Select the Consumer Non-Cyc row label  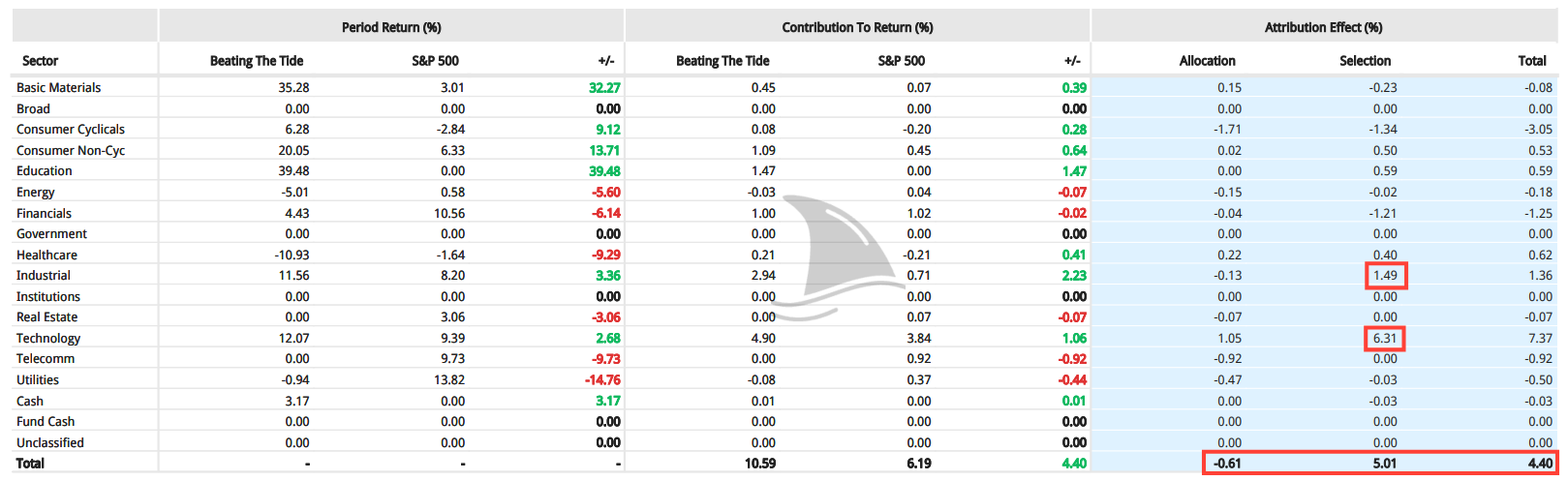(x=71, y=151)
